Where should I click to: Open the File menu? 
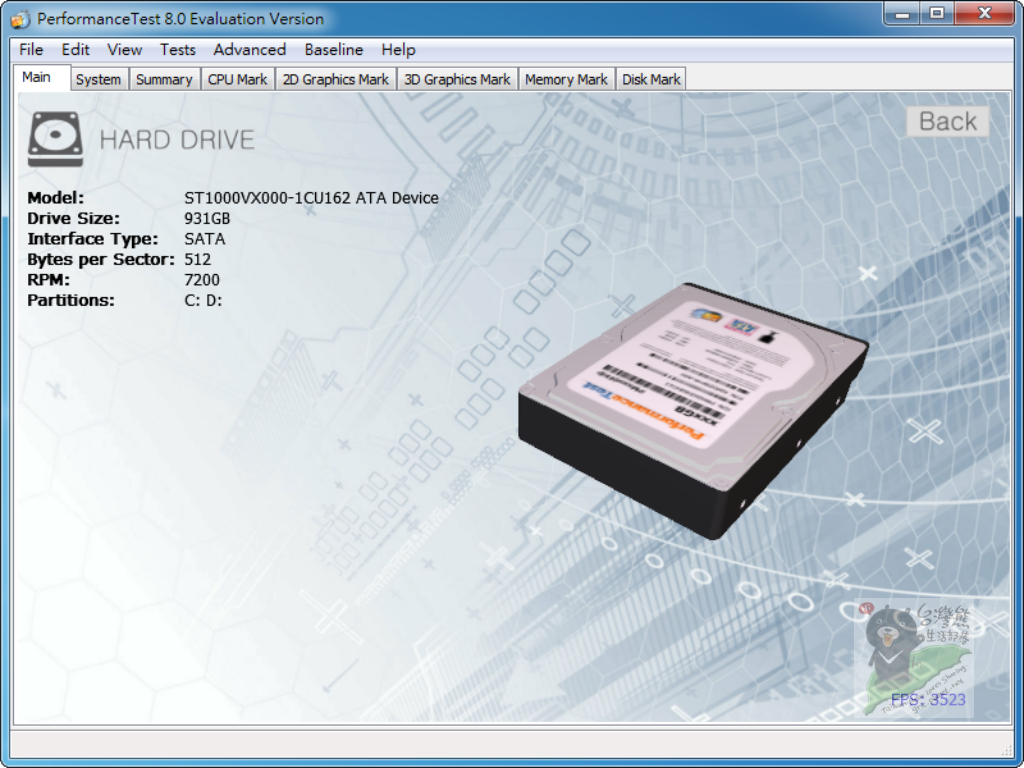coord(31,50)
